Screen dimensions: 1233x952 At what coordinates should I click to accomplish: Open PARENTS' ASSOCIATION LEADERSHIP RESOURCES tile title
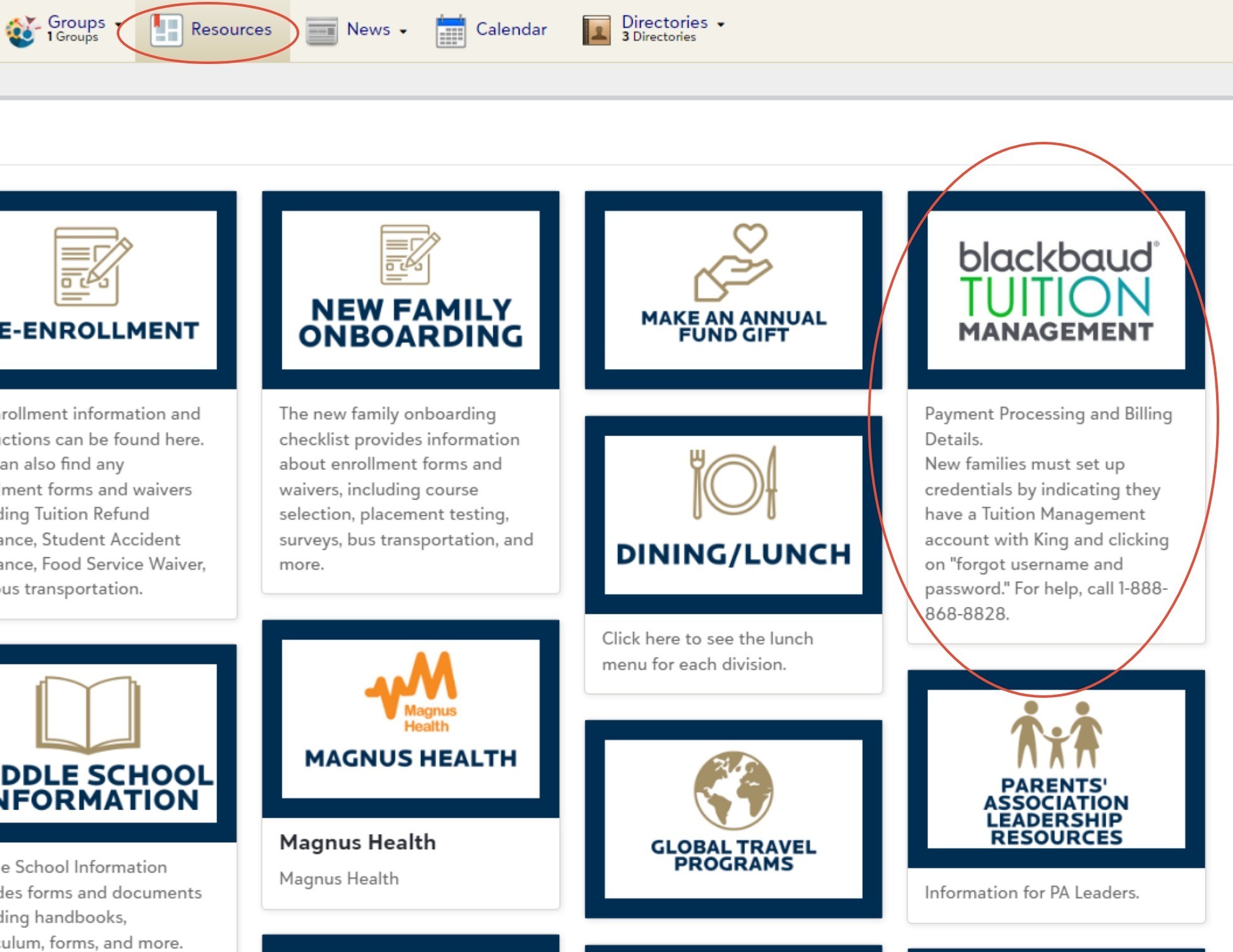(x=1056, y=811)
